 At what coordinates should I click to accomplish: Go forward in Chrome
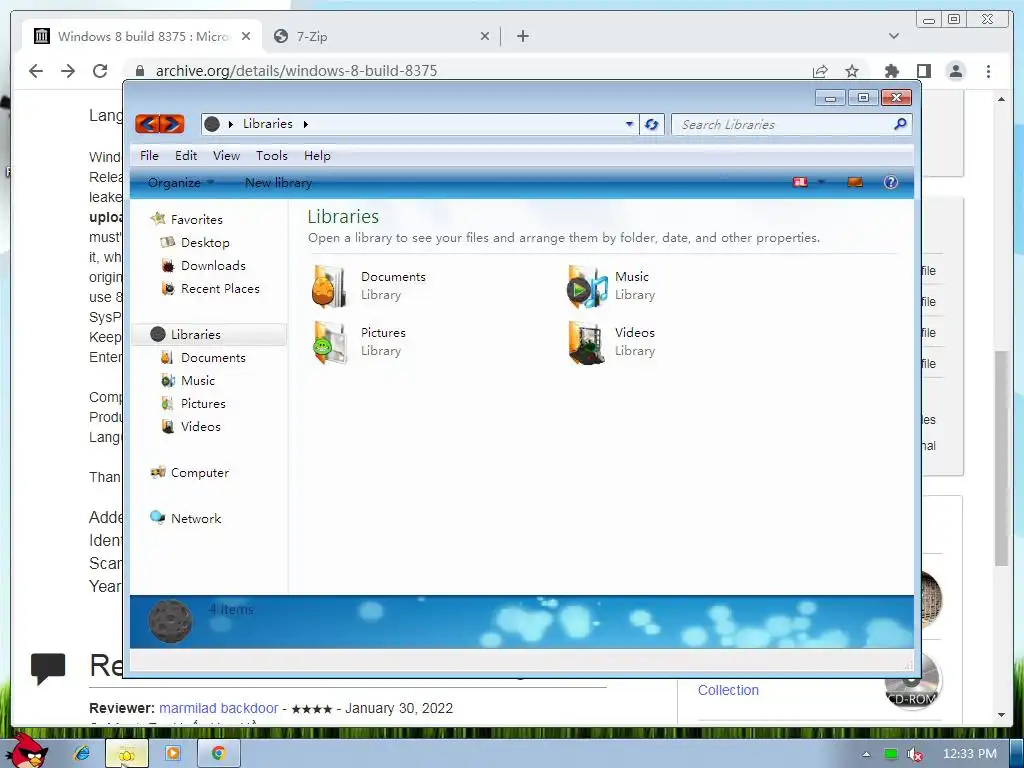[x=68, y=71]
